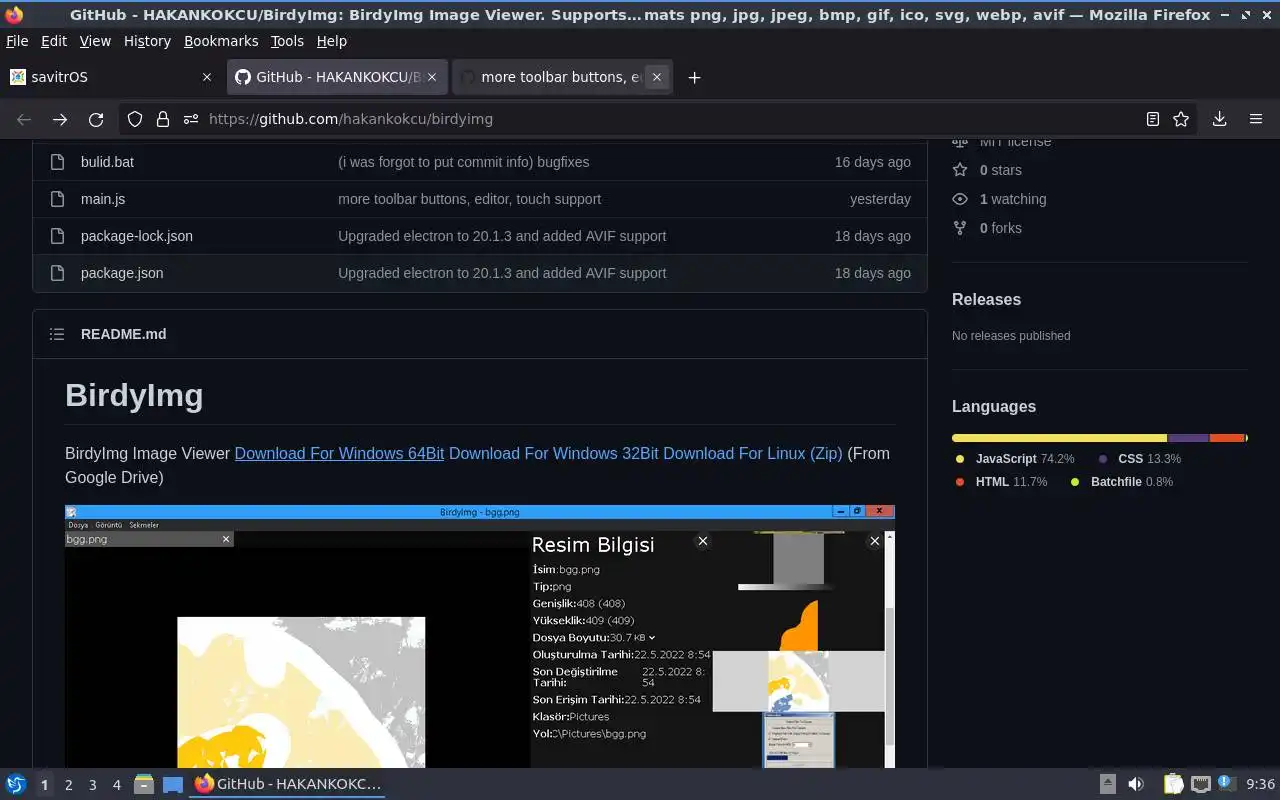Open the View menu
The width and height of the screenshot is (1280, 800).
point(95,41)
